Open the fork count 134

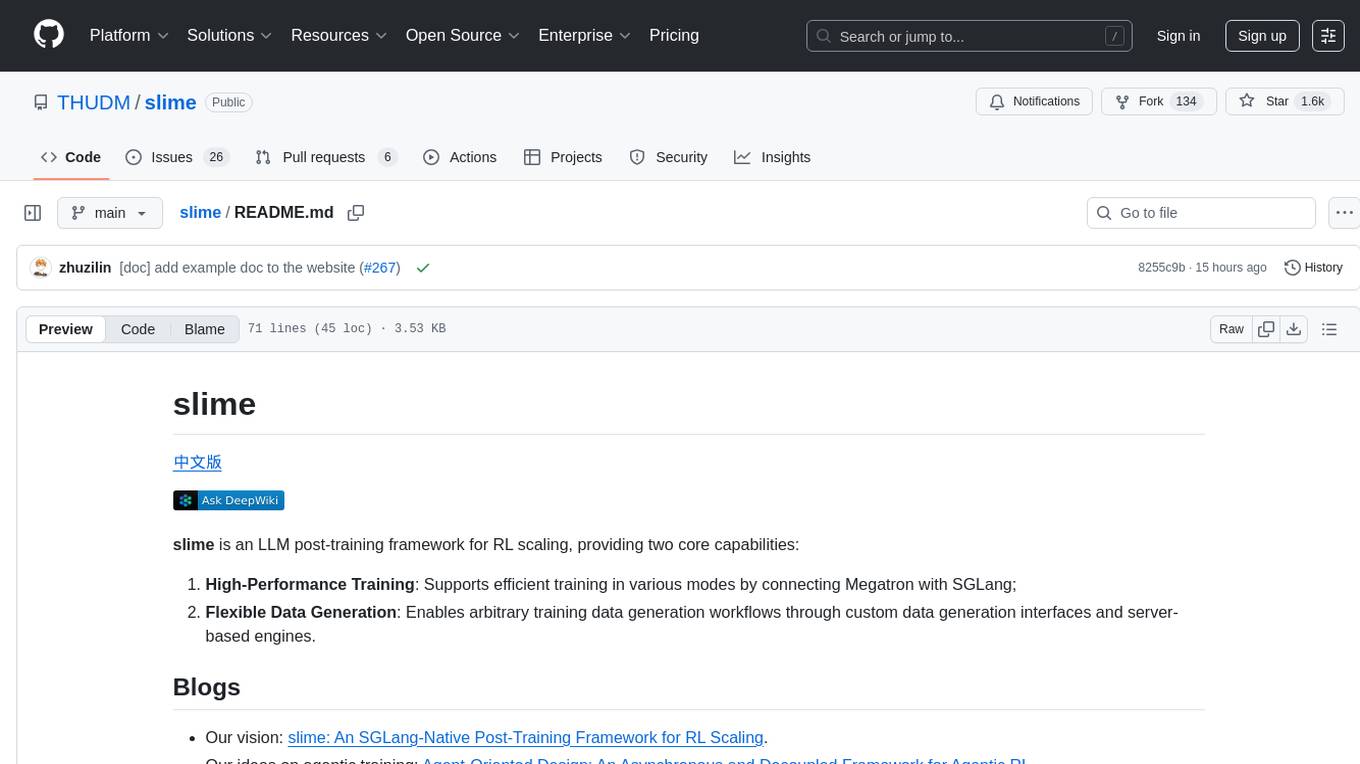[x=1186, y=101]
